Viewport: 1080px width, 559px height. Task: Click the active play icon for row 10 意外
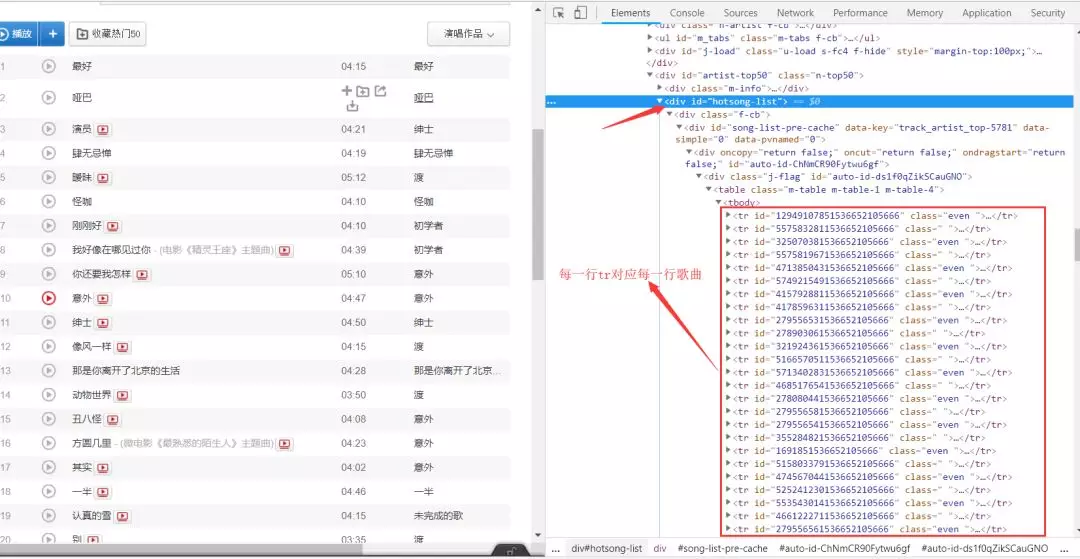point(48,298)
